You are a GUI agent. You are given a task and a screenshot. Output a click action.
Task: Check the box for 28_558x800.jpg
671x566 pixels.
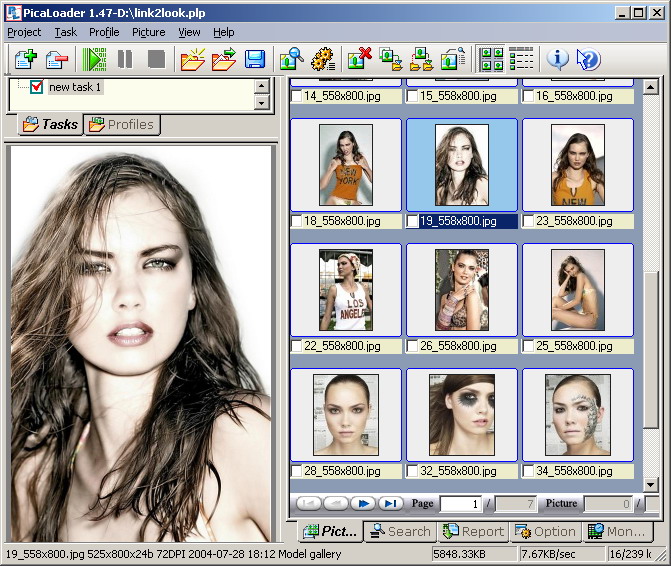[297, 471]
